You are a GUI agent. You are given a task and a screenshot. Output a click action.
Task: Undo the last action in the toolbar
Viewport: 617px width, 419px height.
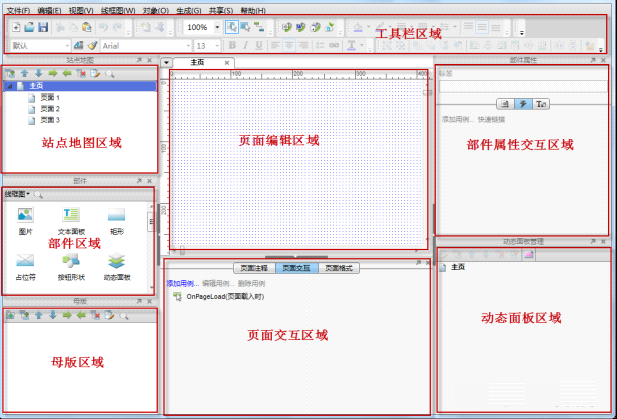click(103, 27)
